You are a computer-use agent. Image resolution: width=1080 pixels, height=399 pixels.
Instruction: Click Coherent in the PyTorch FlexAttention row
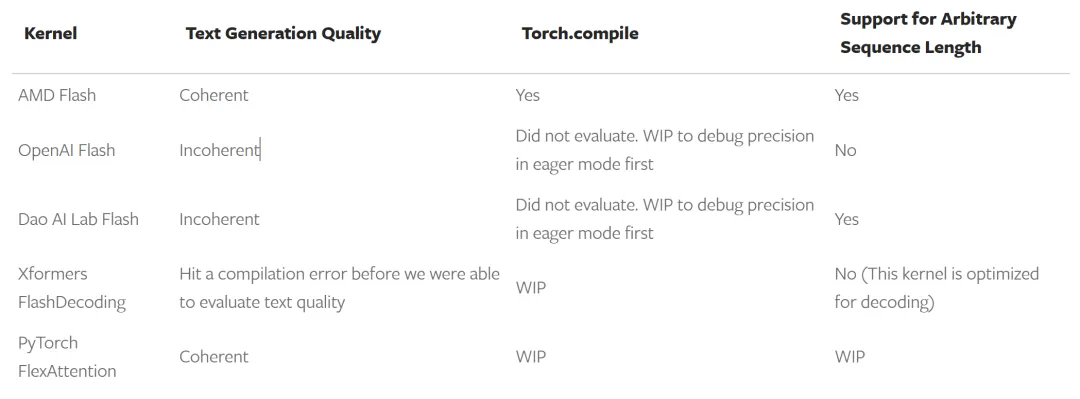214,356
